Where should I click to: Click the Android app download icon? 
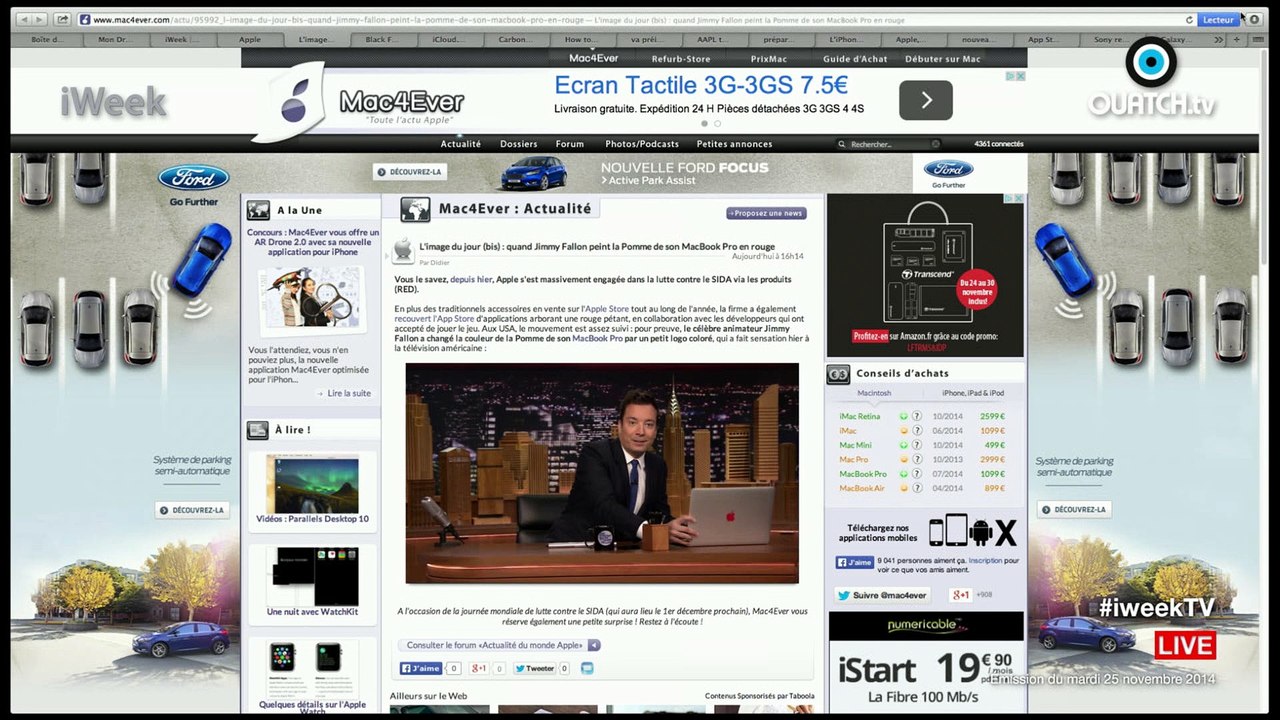(981, 533)
